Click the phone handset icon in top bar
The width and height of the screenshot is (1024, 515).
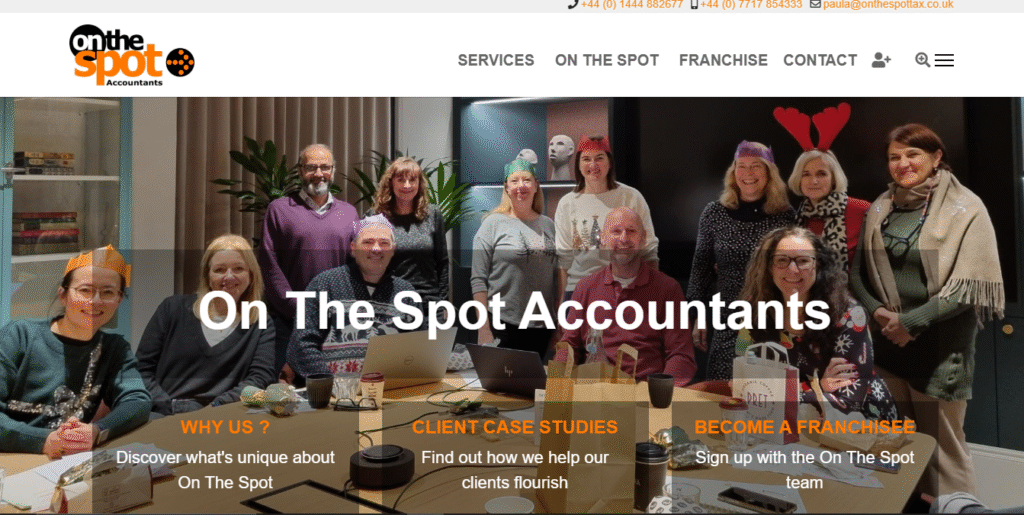(573, 4)
